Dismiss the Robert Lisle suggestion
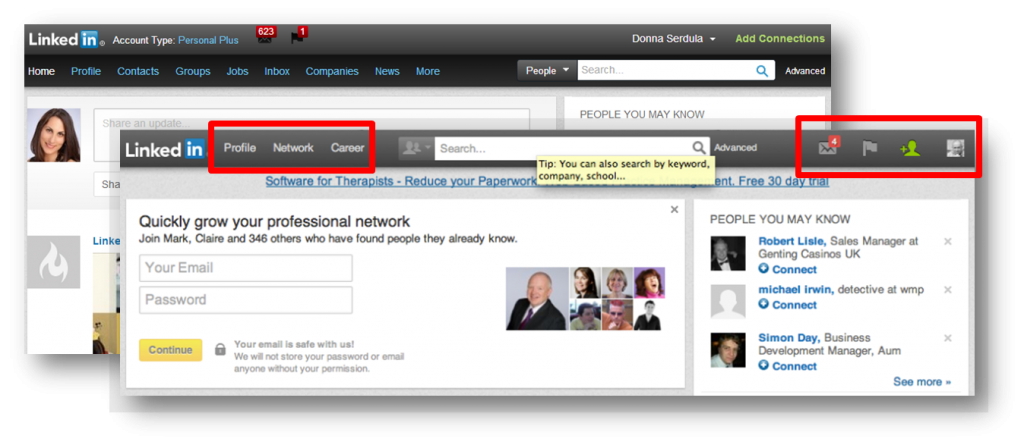 tap(948, 242)
